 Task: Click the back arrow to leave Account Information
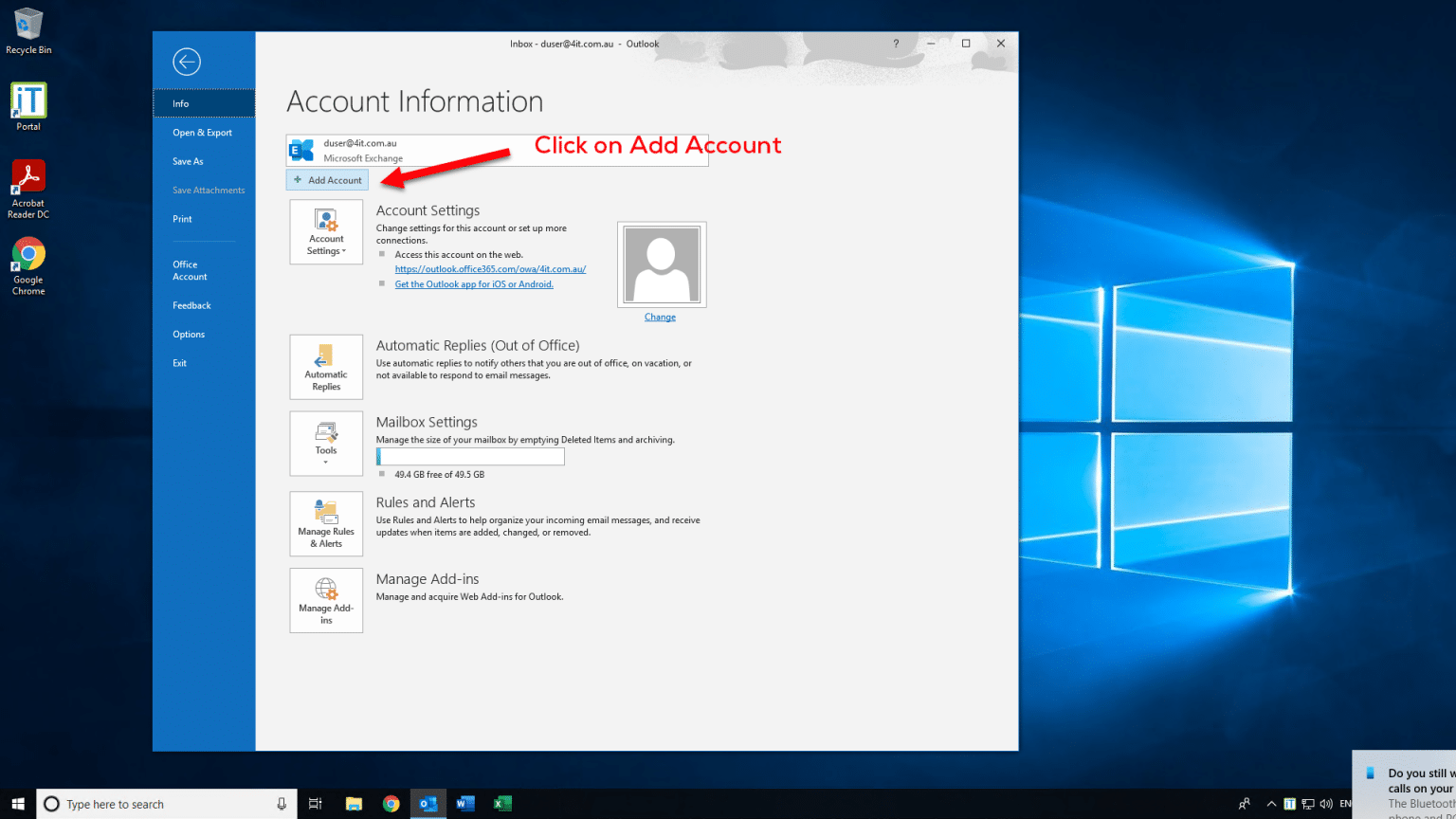pos(187,62)
